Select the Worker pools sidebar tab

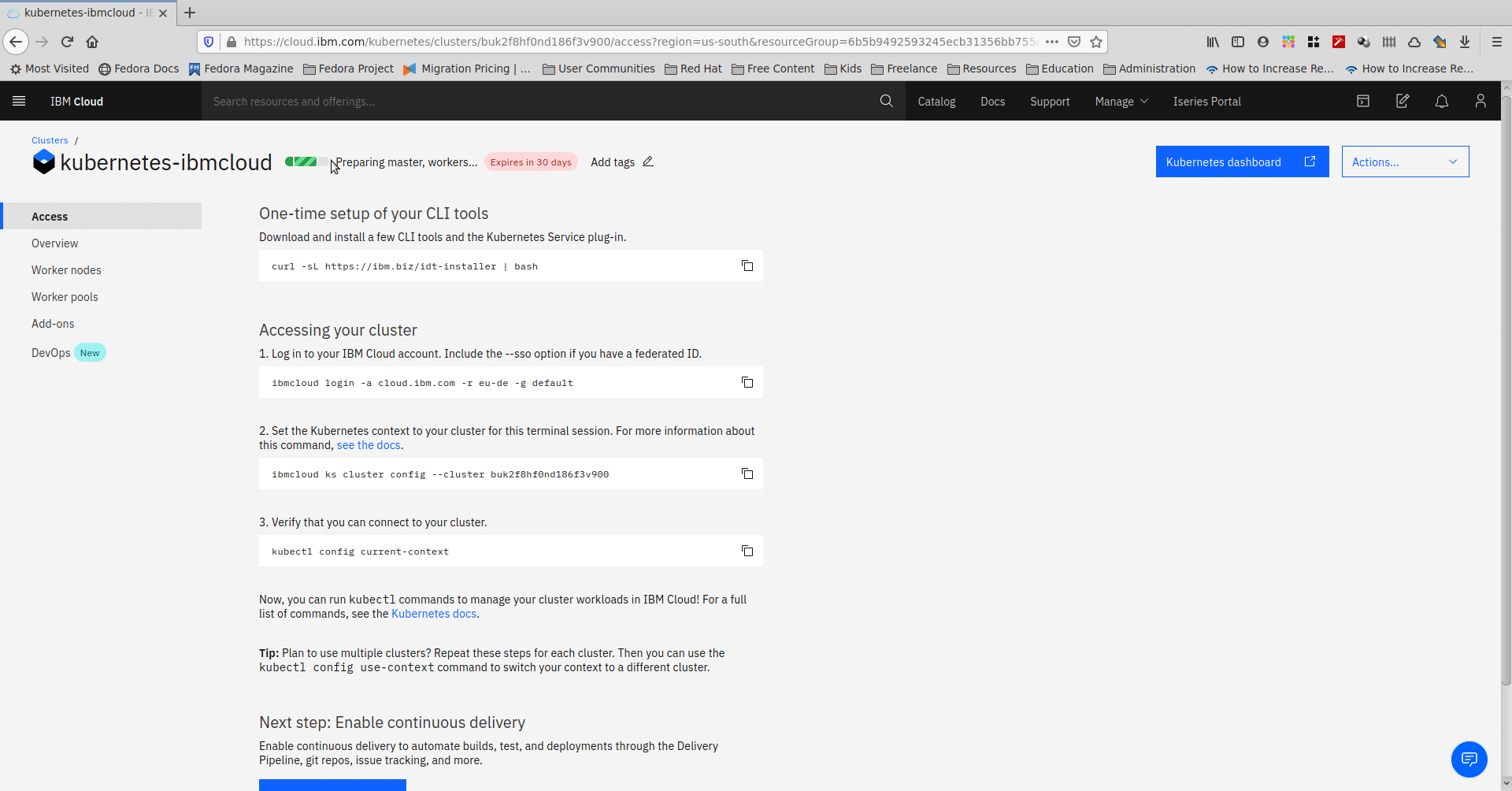pos(101,296)
